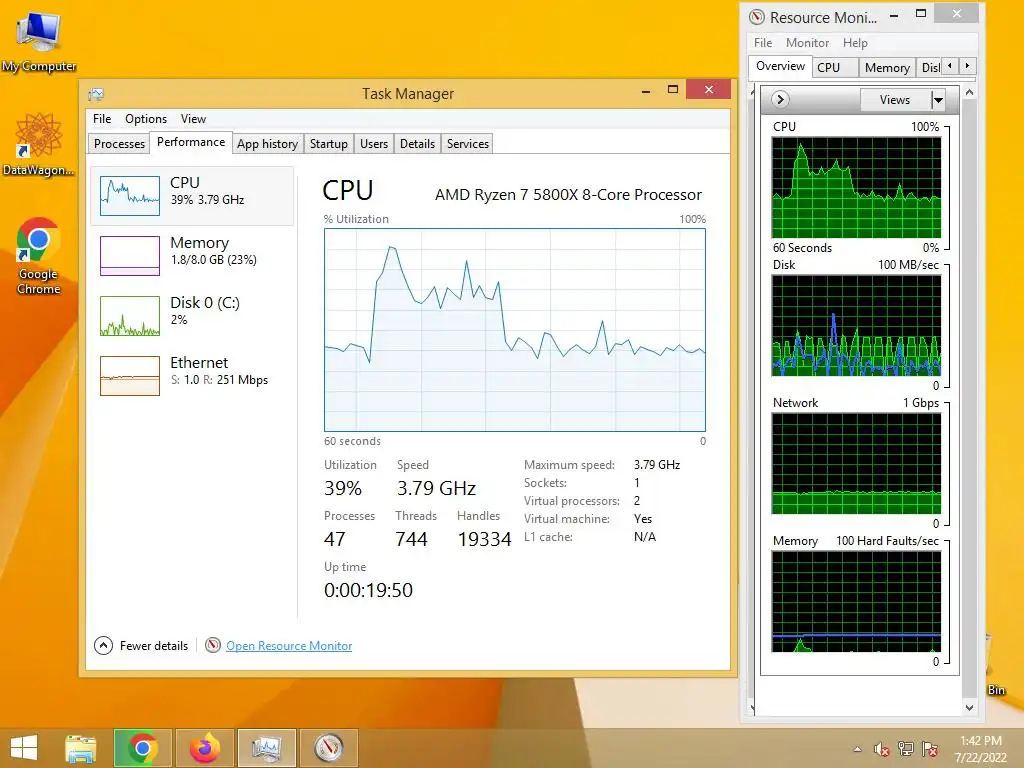Select the Disk 0 (C:) performance item
This screenshot has width=1024, height=768.
[192, 315]
